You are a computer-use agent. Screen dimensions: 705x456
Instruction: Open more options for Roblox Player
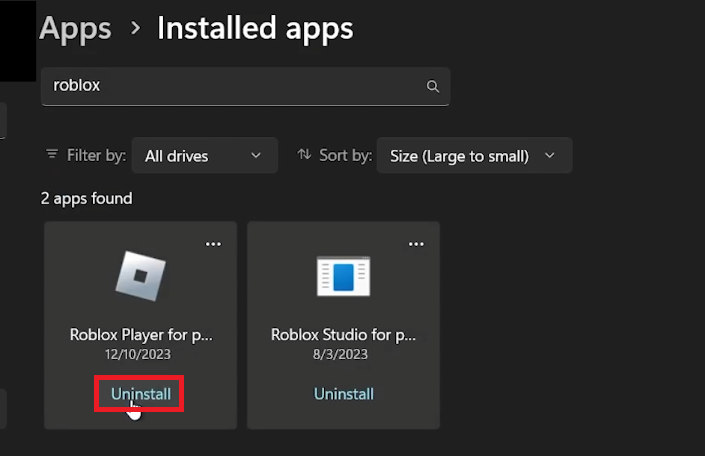click(213, 244)
